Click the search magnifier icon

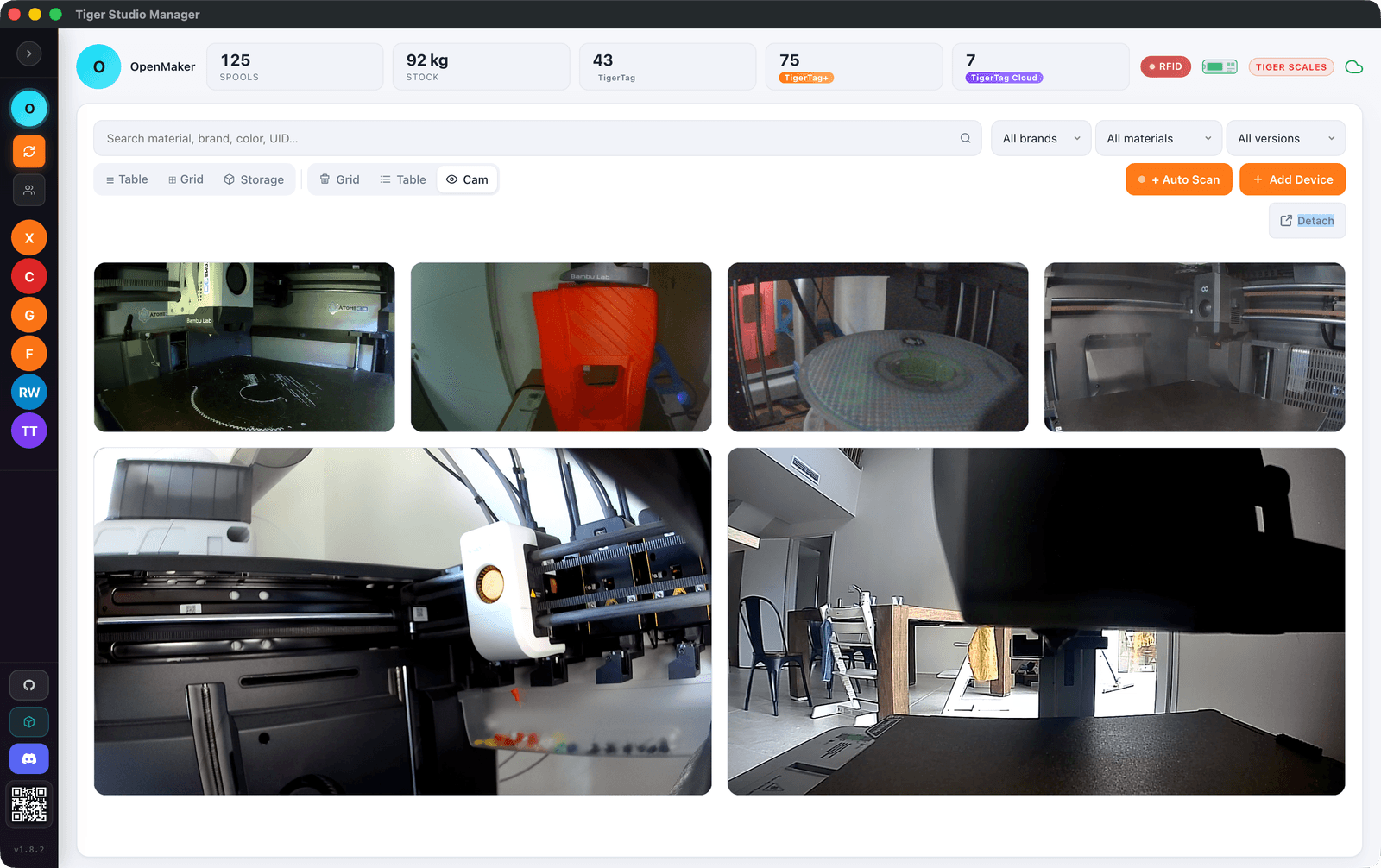point(965,138)
